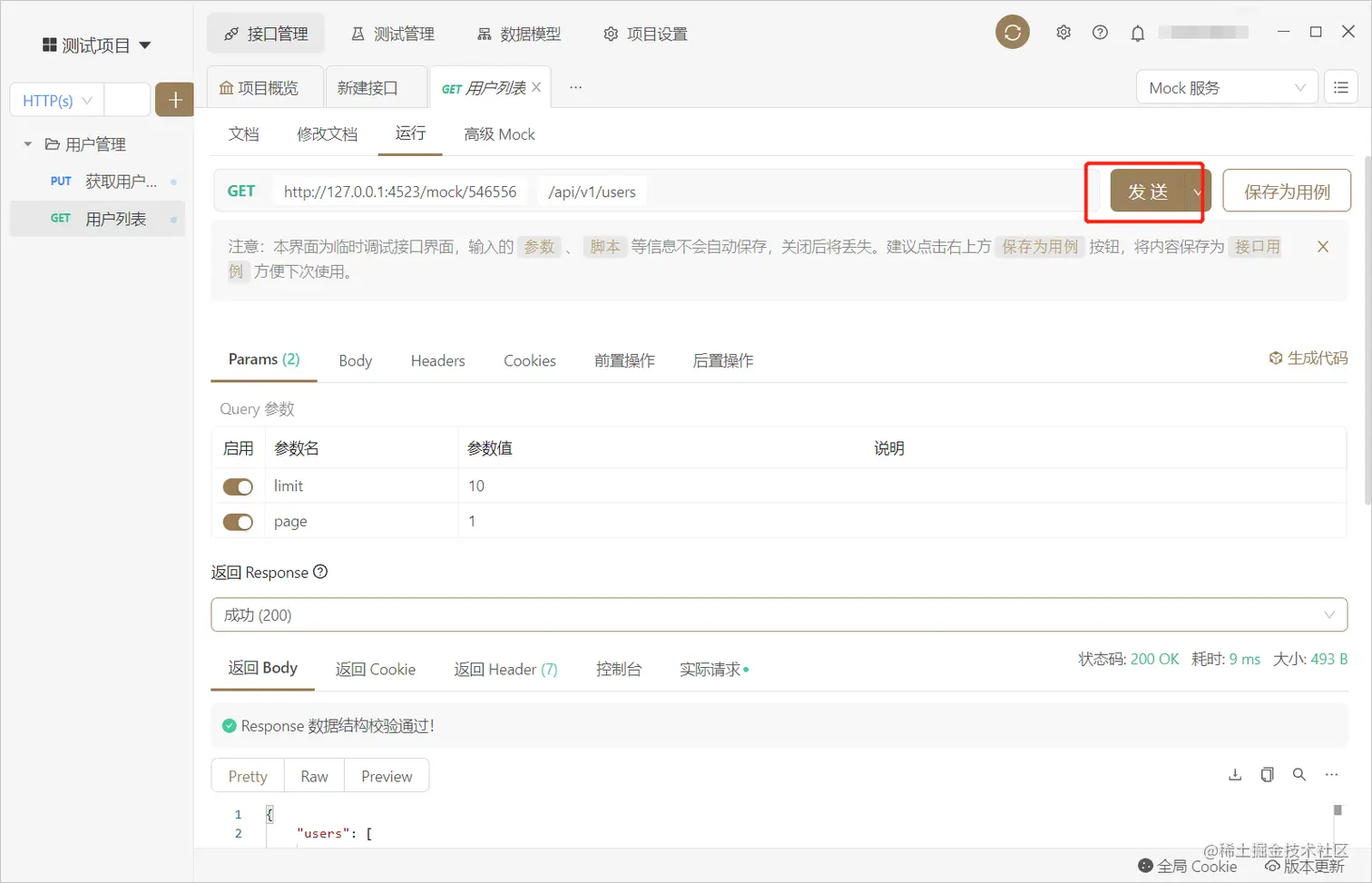Copy the response body
This screenshot has height=883, width=1372.
[1267, 774]
